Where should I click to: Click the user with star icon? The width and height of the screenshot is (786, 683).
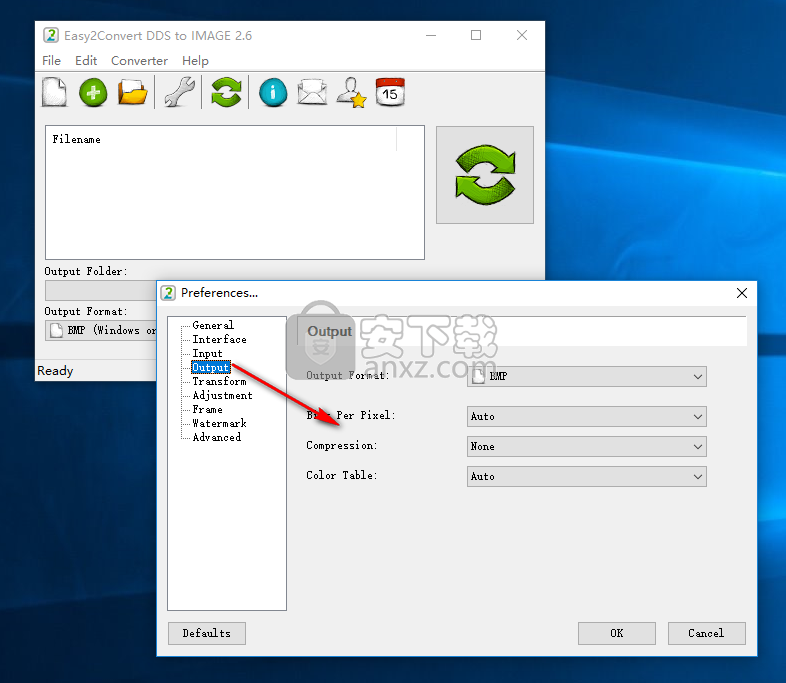351,92
